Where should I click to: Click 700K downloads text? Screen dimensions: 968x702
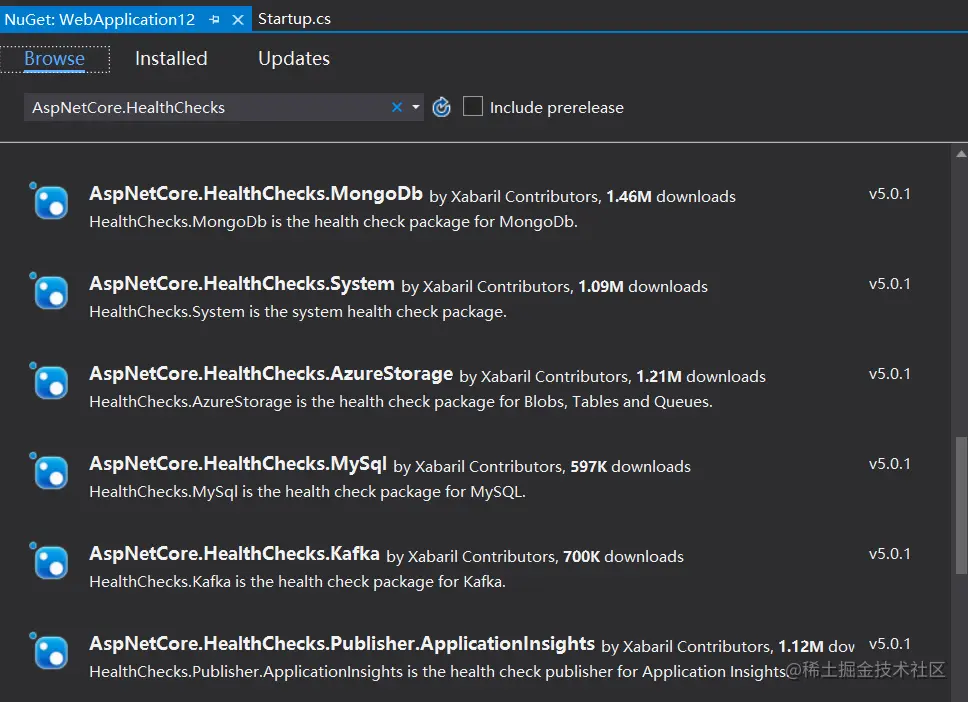(x=624, y=558)
